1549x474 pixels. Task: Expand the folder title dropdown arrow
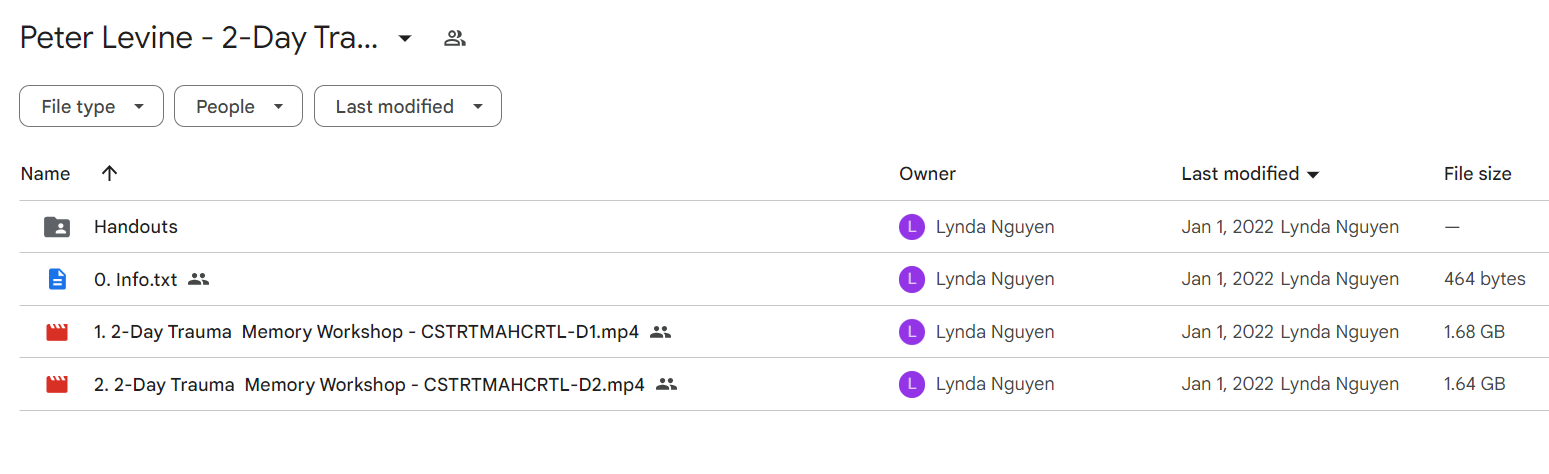(404, 39)
